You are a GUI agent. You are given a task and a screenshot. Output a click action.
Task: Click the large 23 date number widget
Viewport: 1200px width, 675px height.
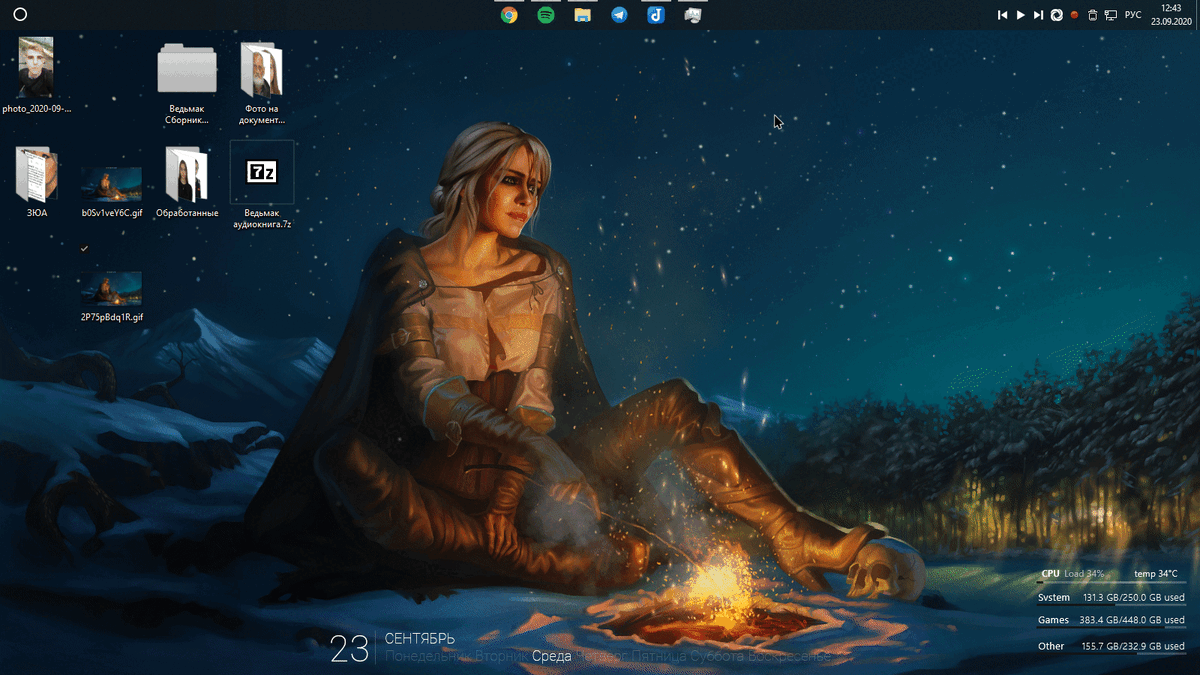[x=350, y=651]
